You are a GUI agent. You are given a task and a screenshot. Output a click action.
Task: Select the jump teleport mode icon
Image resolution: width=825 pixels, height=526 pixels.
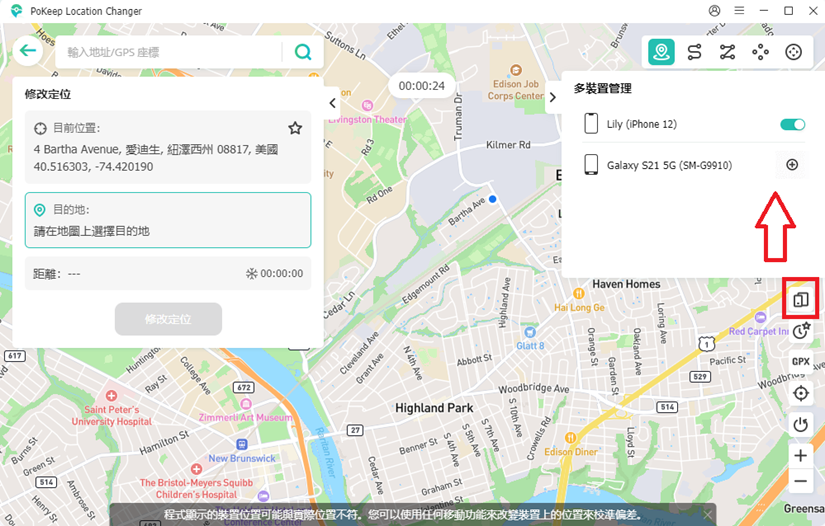click(x=760, y=52)
